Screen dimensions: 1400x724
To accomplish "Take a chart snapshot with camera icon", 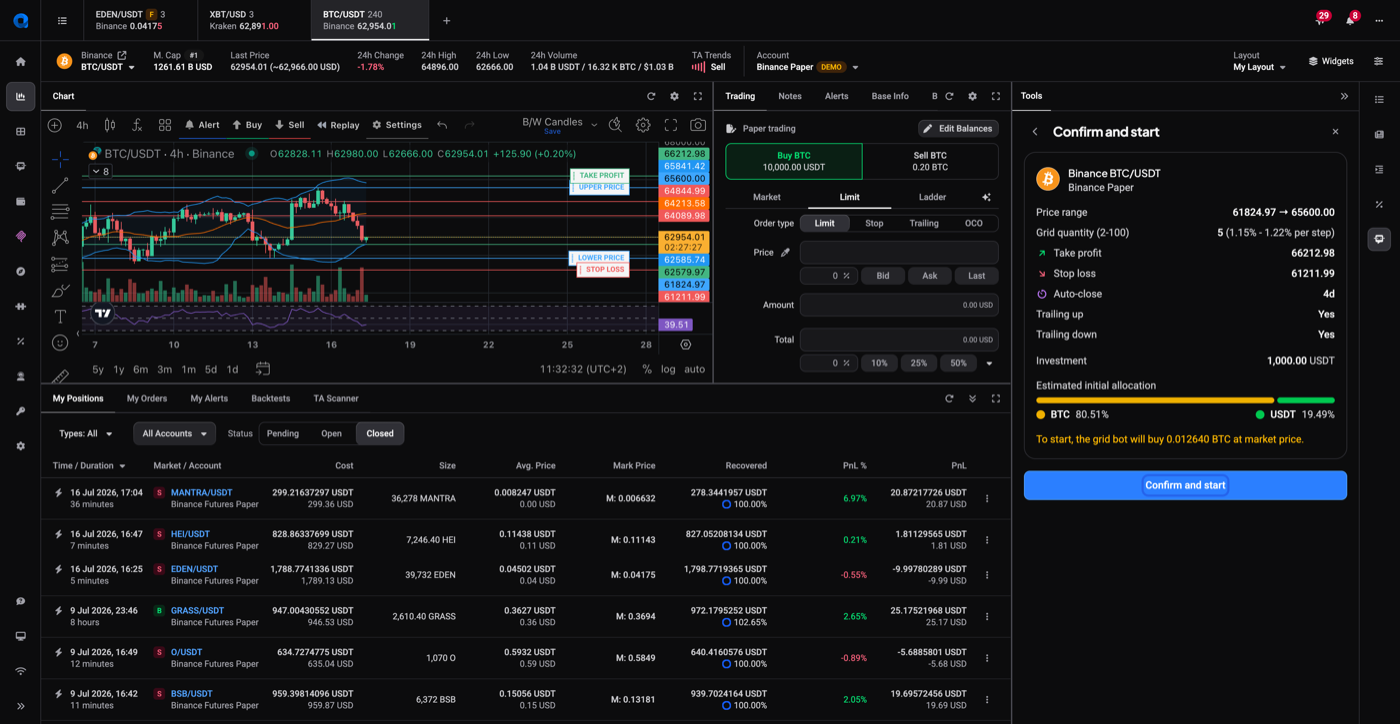I will click(x=698, y=125).
